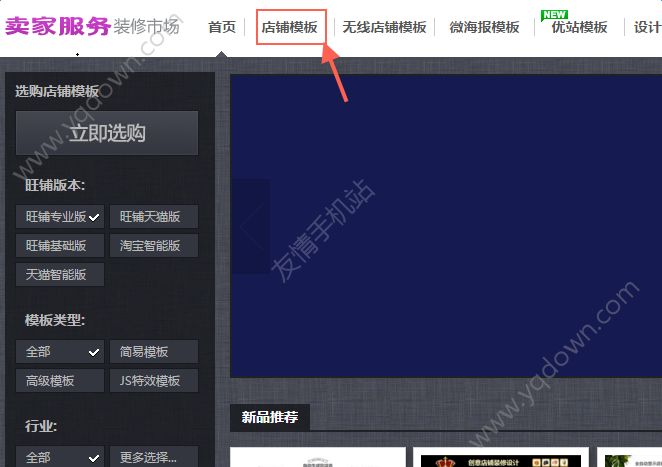Click the 选购店铺模板 heading
Image resolution: width=662 pixels, height=467 pixels.
pos(57,91)
